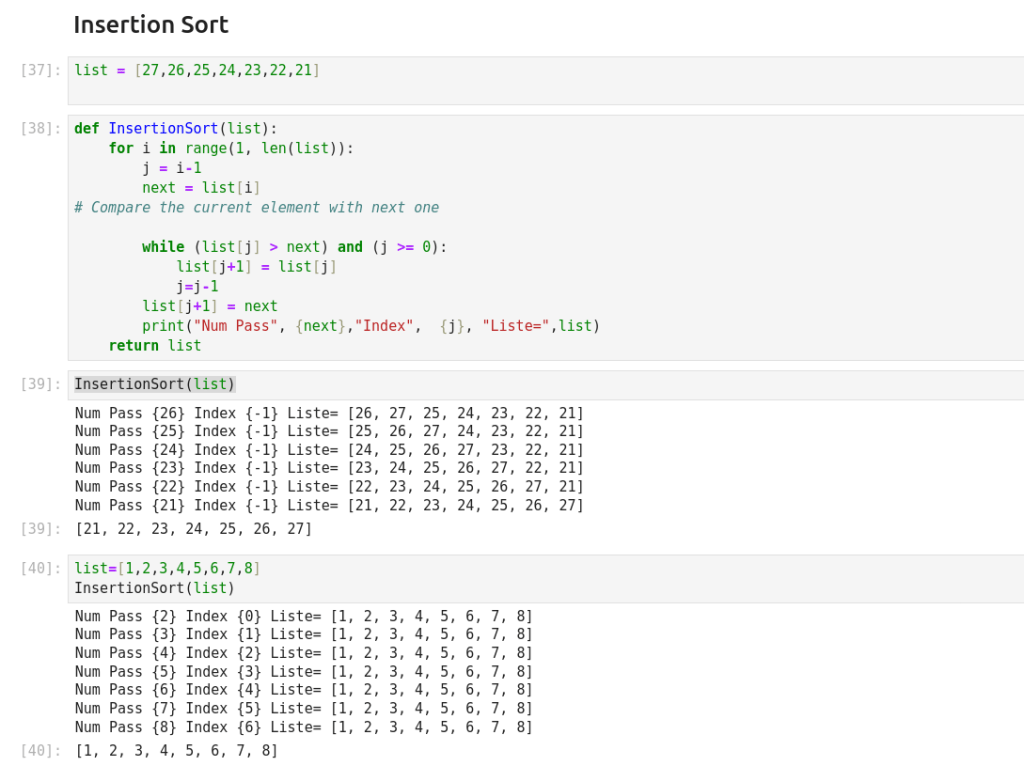Click the sorted result [21, 22, 23, 24, 25, 26, 27]
Screen dimensions: 1024x766
tap(193, 529)
